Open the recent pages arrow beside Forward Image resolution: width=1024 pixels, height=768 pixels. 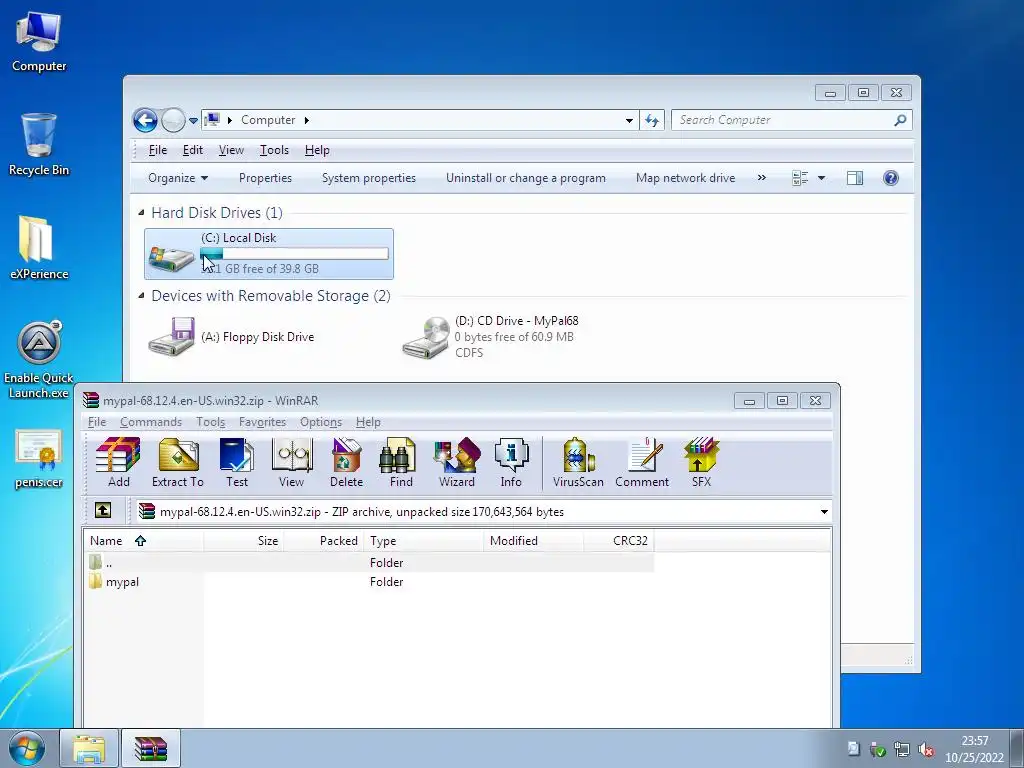[x=193, y=121]
